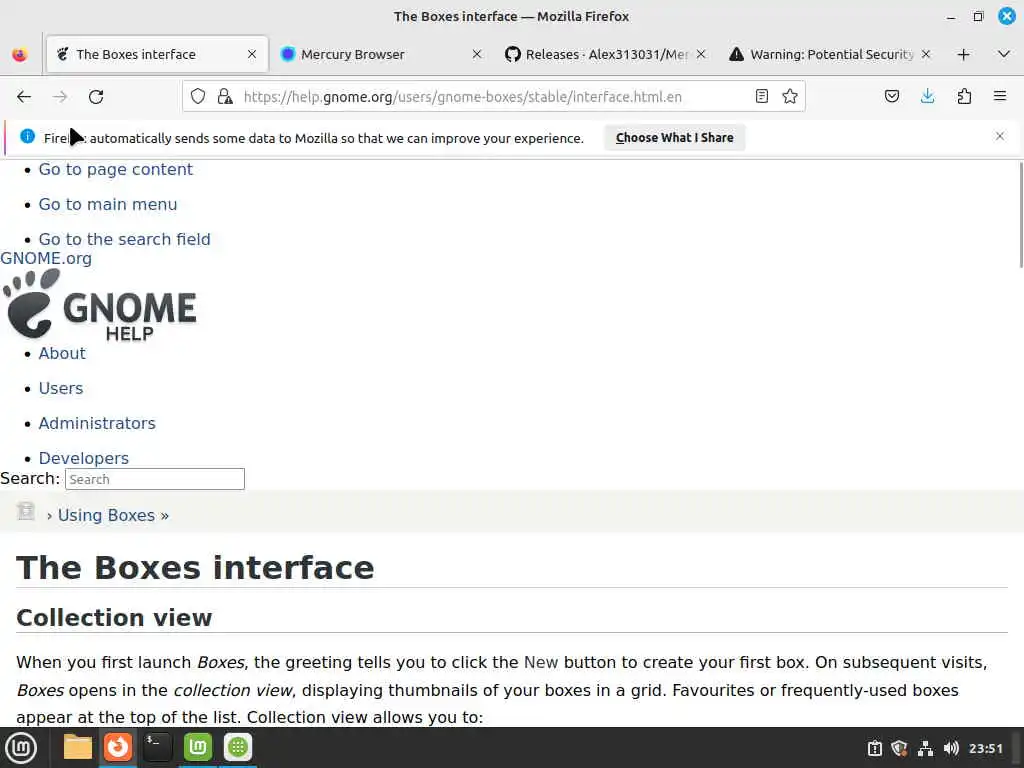Screen dimensions: 1024x768
Task: Reload the current page
Action: coord(96,97)
